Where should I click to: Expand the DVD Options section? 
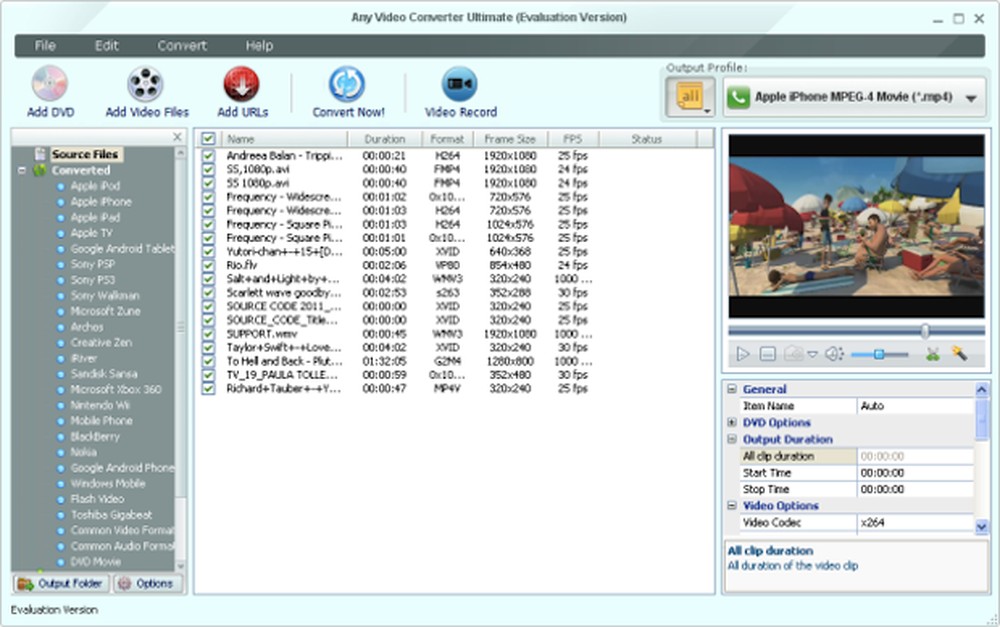[732, 423]
